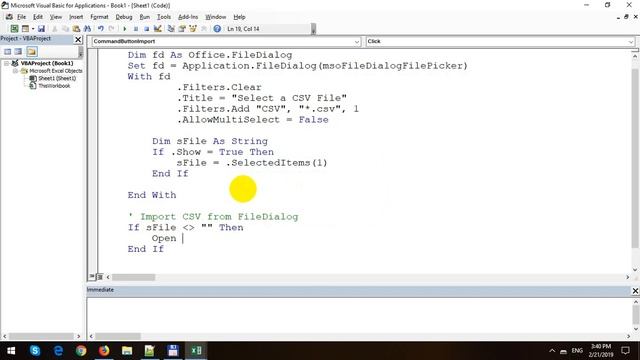Open Project Explorer from toolbar icon
Image resolution: width=640 pixels, height=360 pixels.
(171, 29)
